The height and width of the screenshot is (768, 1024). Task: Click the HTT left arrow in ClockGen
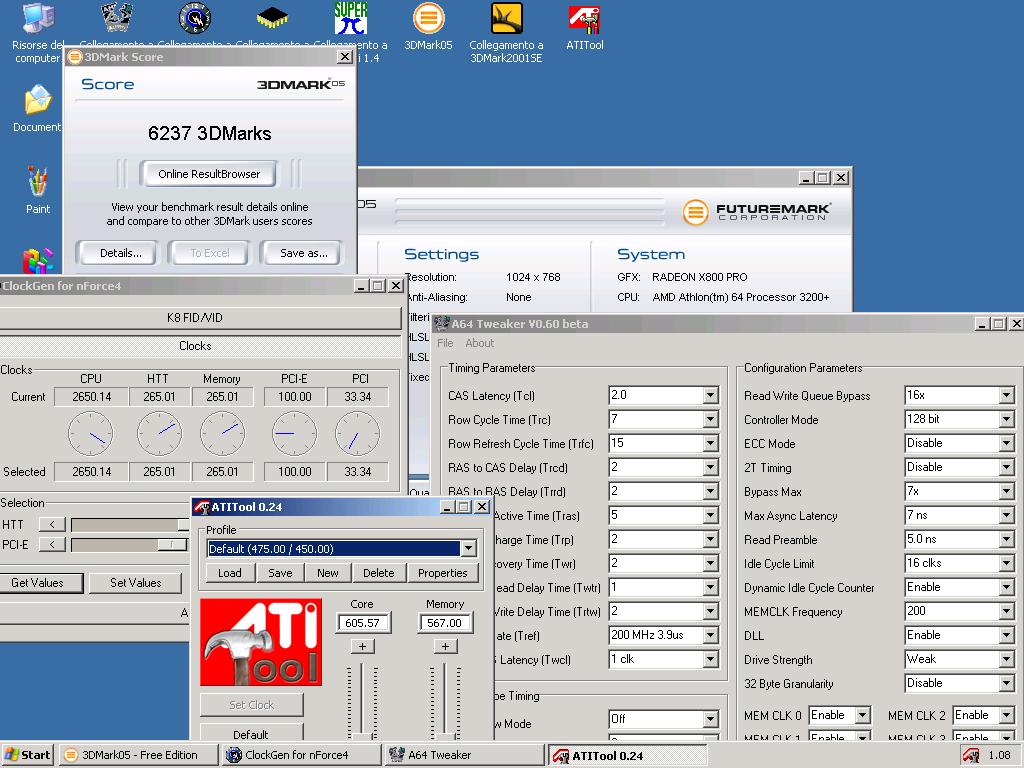click(x=52, y=524)
